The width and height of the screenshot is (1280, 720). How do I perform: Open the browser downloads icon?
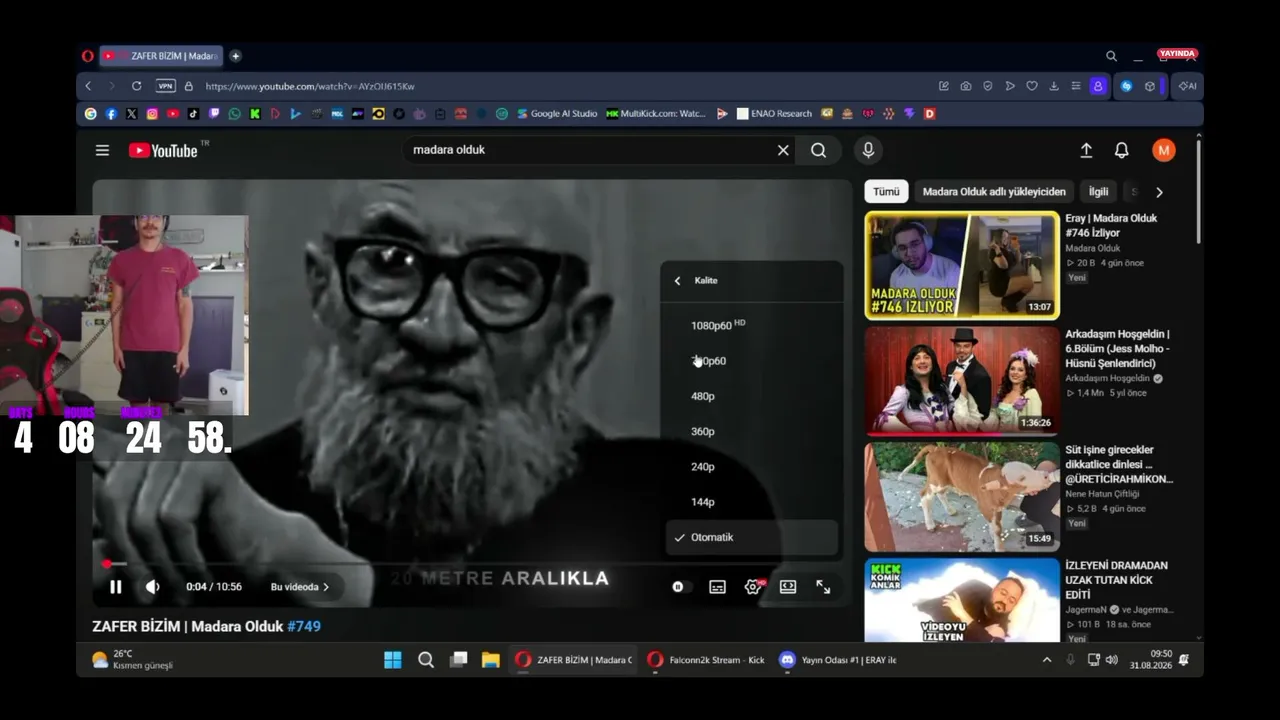[1054, 86]
